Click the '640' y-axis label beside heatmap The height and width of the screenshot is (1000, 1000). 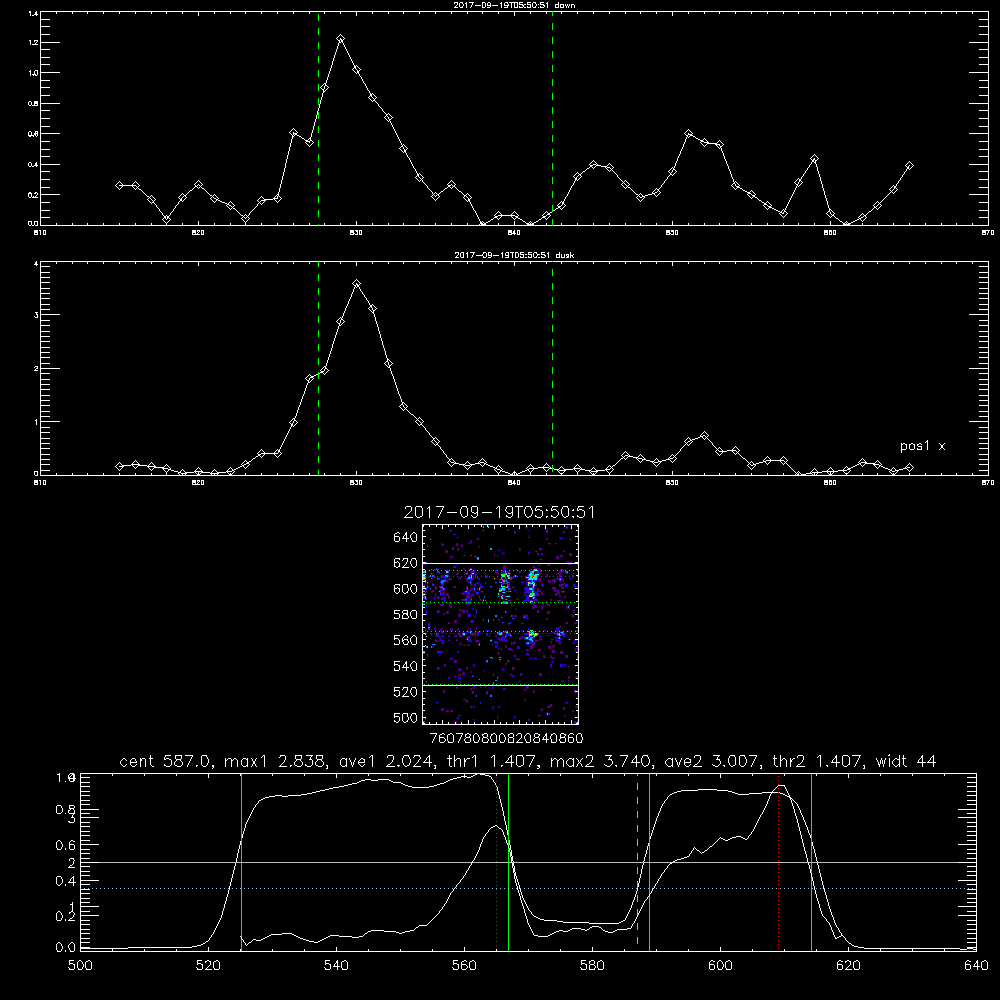pos(406,538)
